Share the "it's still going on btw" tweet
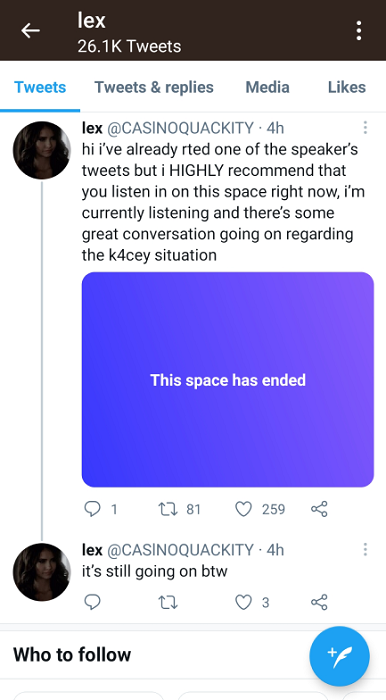 [319, 602]
